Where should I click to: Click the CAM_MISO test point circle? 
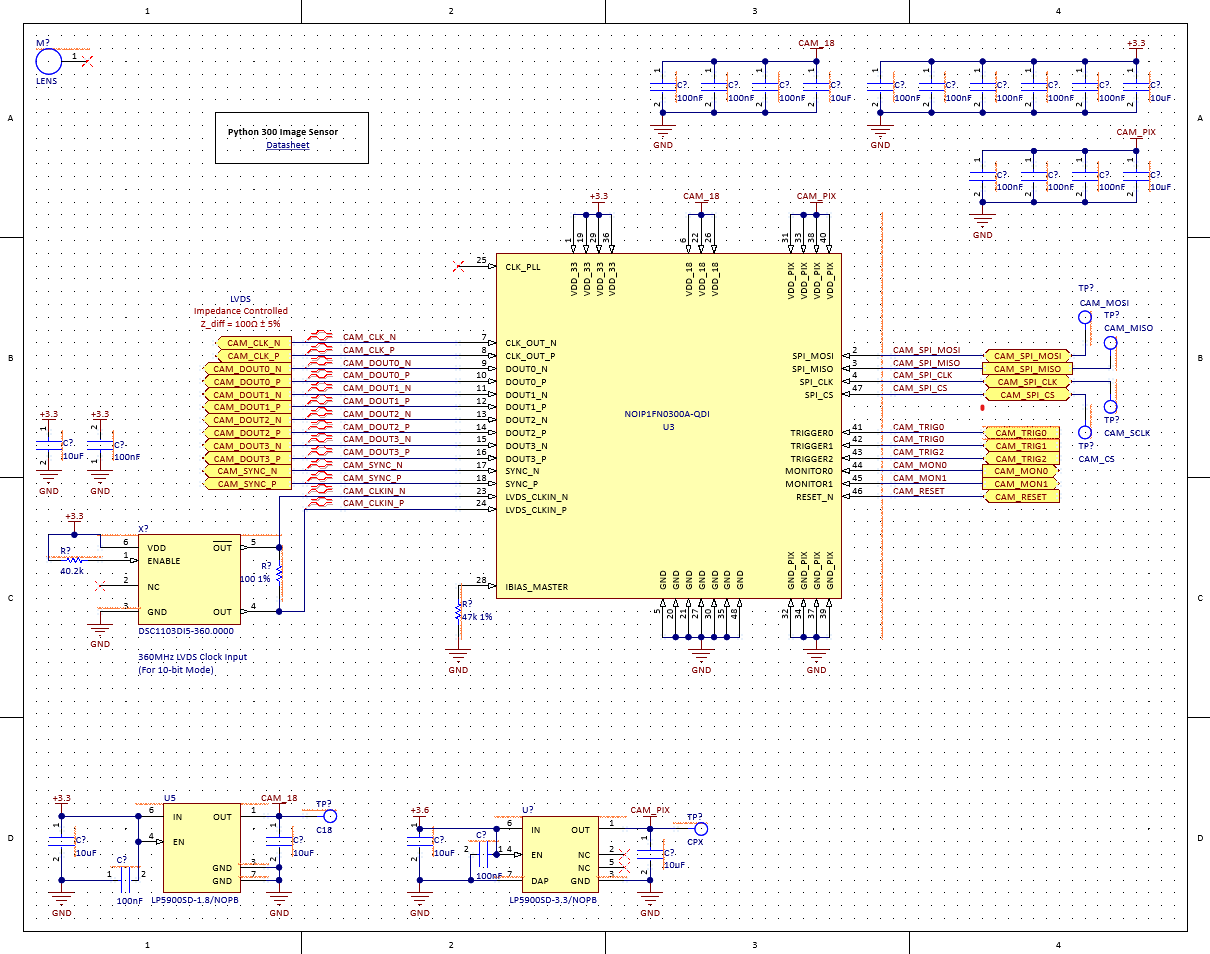coord(1110,343)
